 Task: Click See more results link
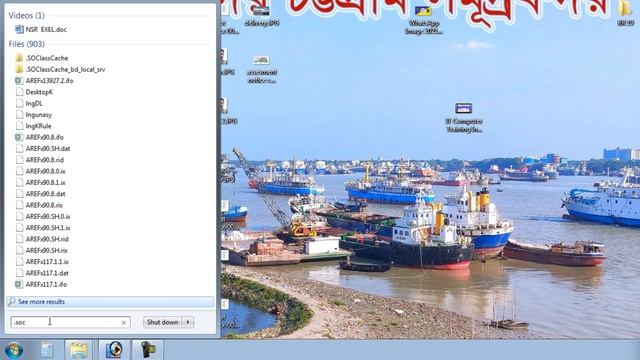pyautogui.click(x=42, y=302)
